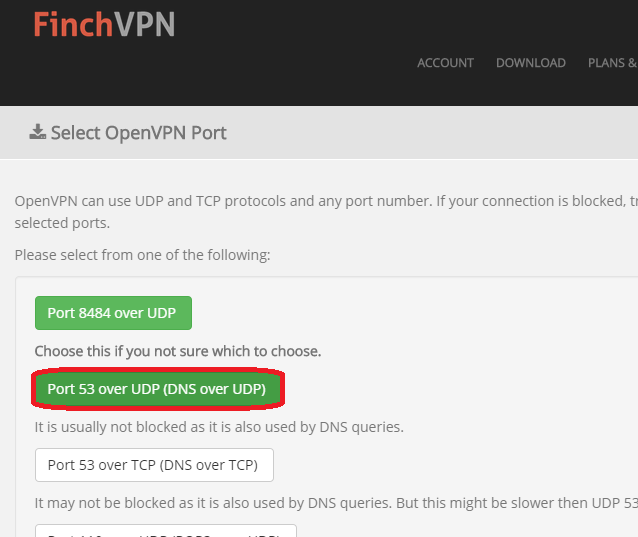
Task: Click the orange 'Finch' part of the logo
Action: (73, 24)
